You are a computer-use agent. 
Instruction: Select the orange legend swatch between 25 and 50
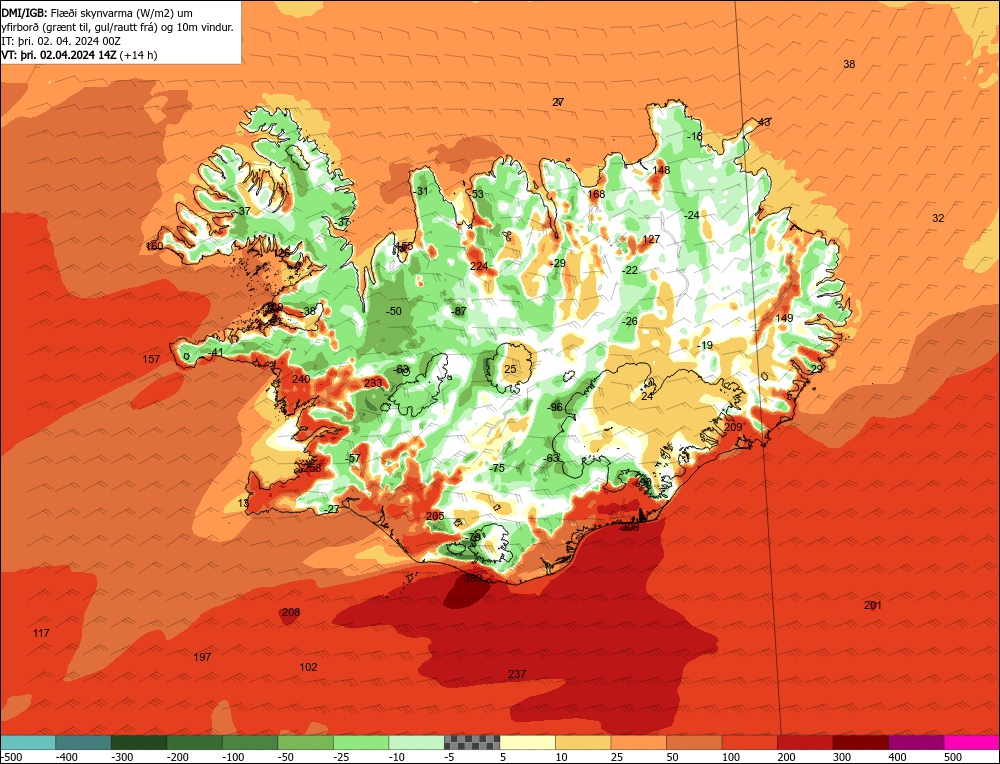[x=638, y=742]
